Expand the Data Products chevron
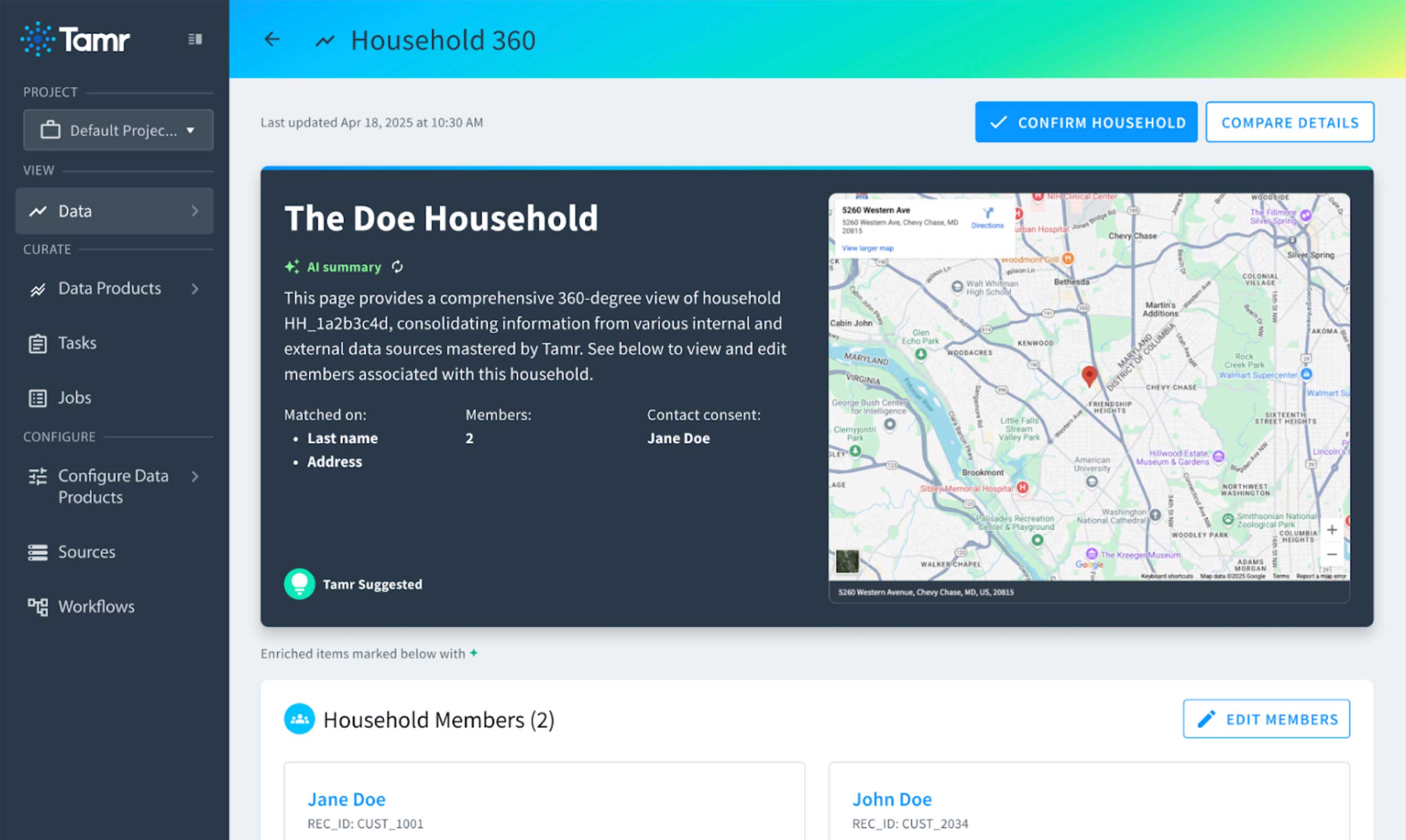The width and height of the screenshot is (1406, 840). [195, 288]
